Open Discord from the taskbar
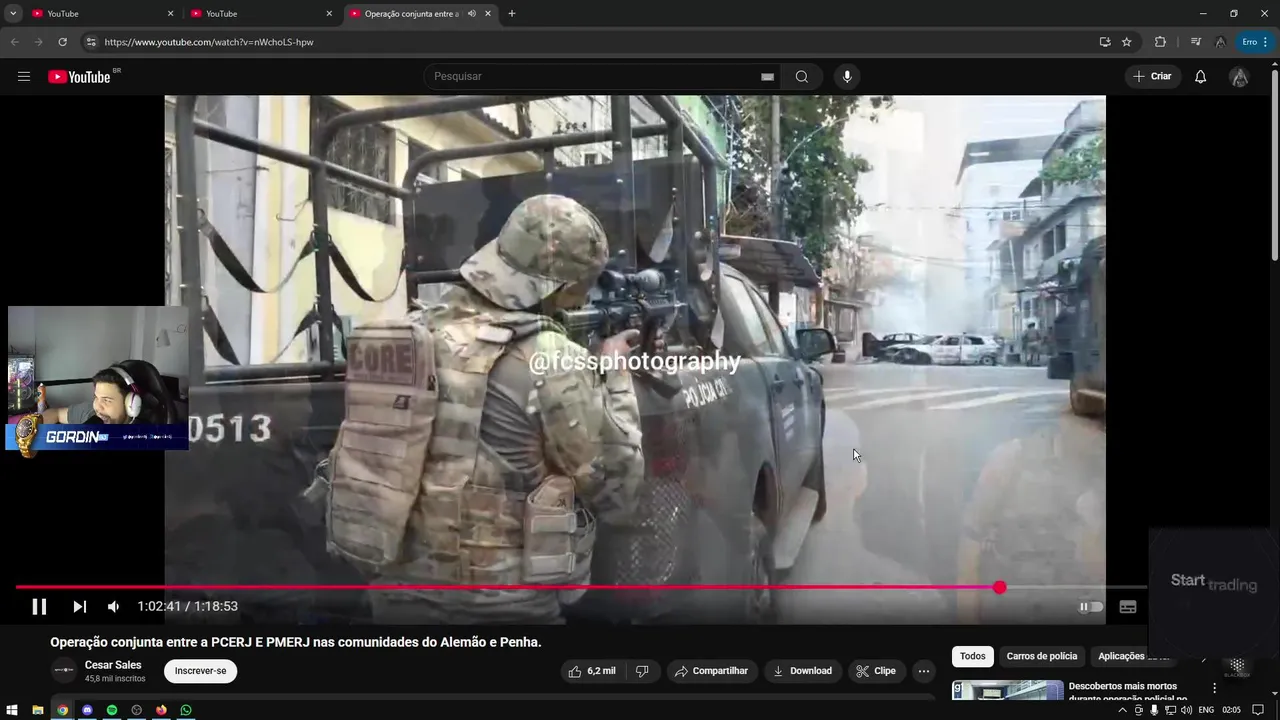1280x720 pixels. tap(87, 710)
